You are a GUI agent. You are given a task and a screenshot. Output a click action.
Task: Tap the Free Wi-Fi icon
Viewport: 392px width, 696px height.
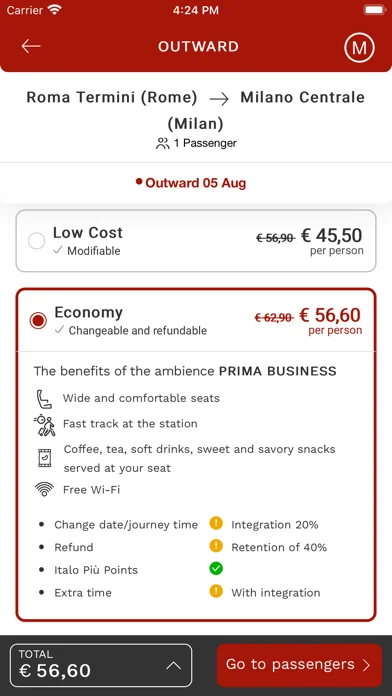click(x=44, y=490)
